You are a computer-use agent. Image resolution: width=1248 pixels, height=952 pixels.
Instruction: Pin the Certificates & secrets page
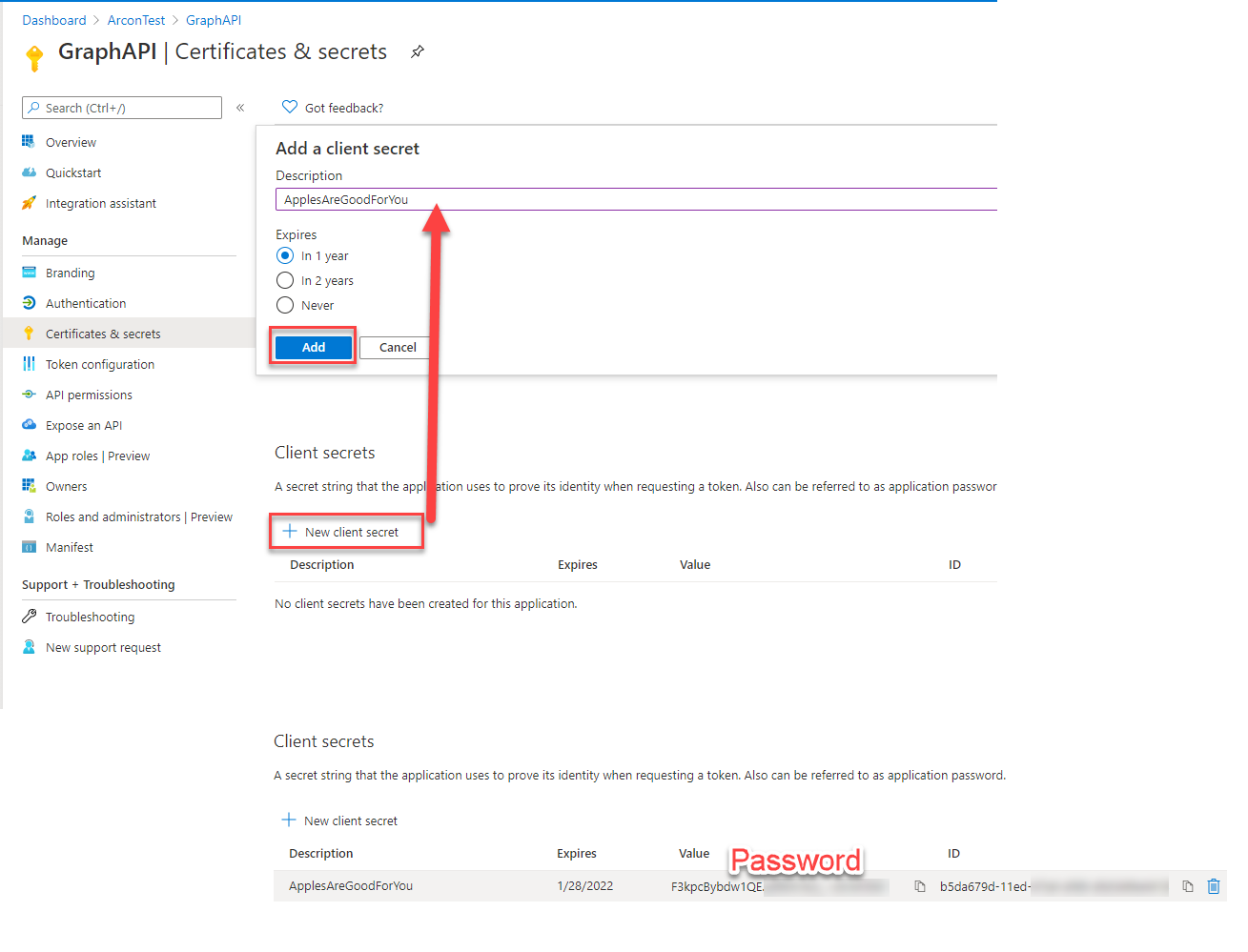[417, 52]
